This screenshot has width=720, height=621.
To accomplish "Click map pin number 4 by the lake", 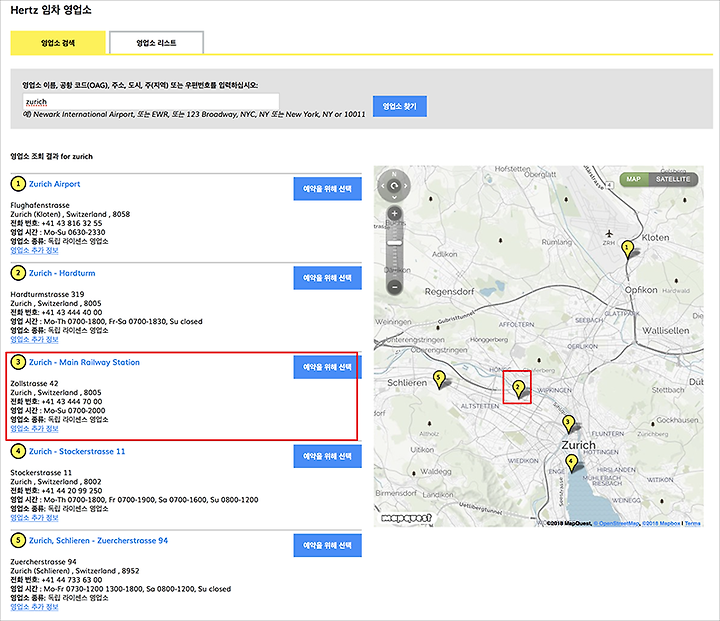I will [571, 463].
